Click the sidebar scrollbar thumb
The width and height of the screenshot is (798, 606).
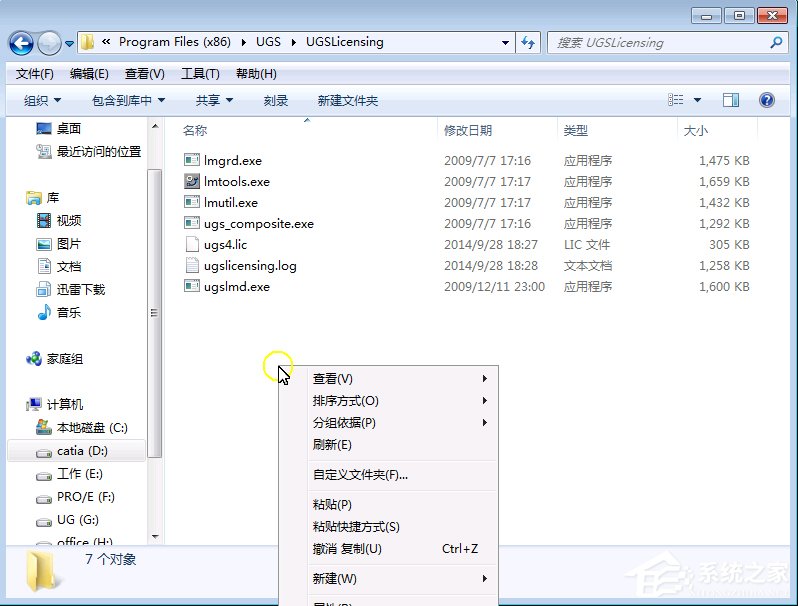pos(155,313)
